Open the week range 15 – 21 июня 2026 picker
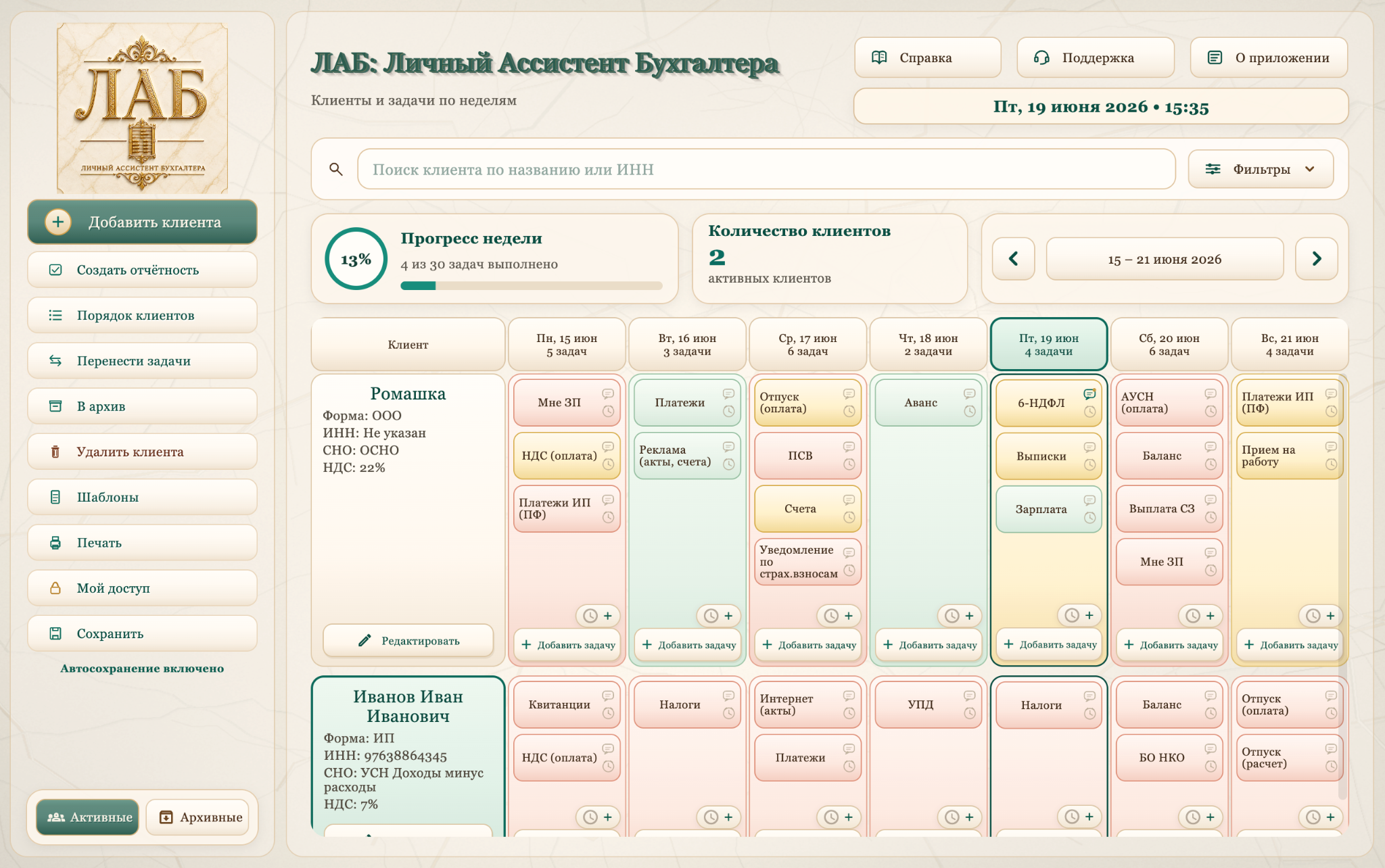 [1165, 259]
